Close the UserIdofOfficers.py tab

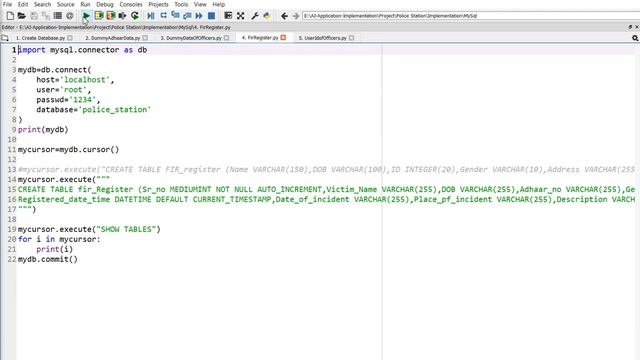[x=351, y=38]
